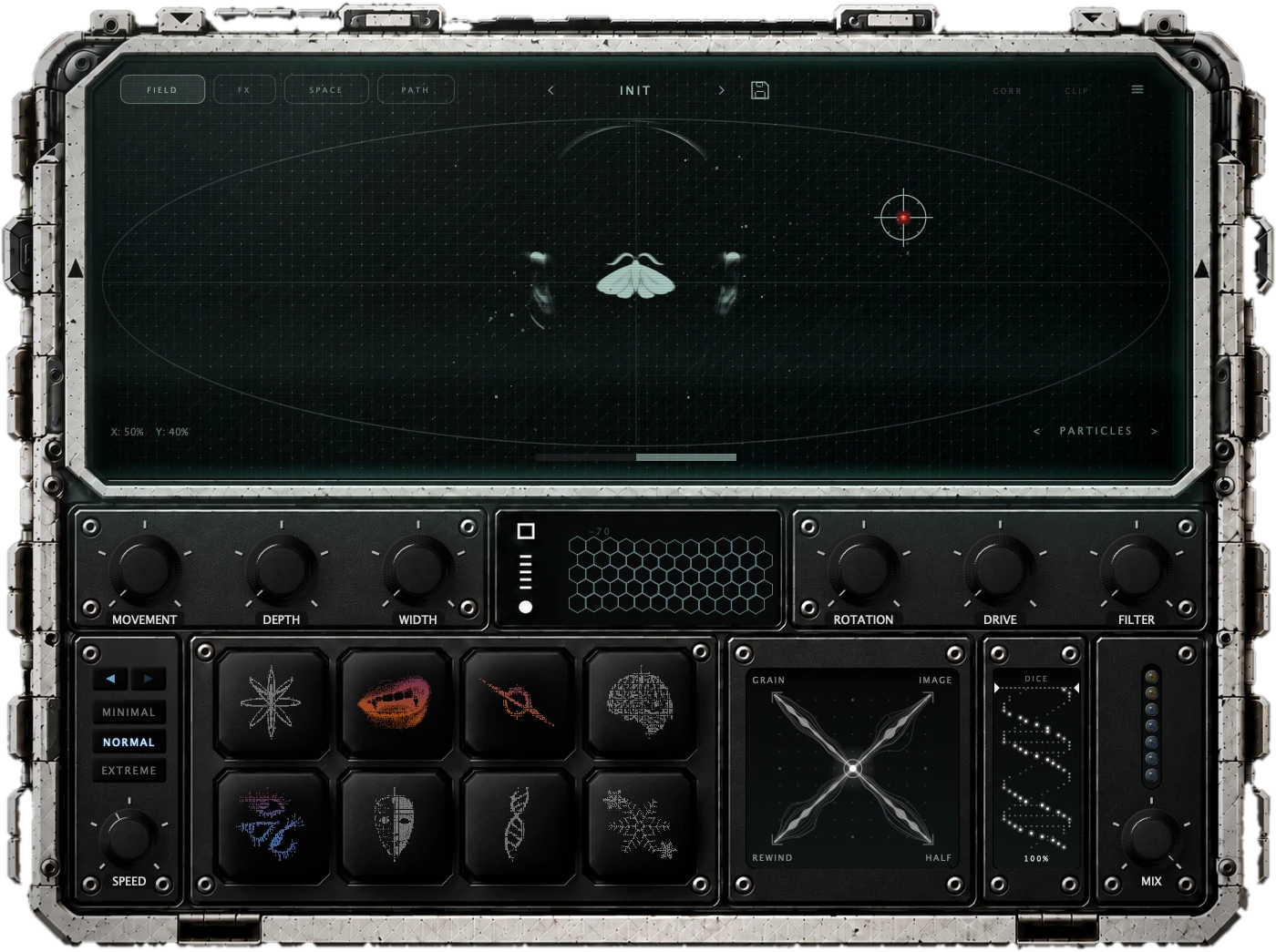Click the right edge triangle marker
The image size is (1276, 952).
pos(1201,268)
